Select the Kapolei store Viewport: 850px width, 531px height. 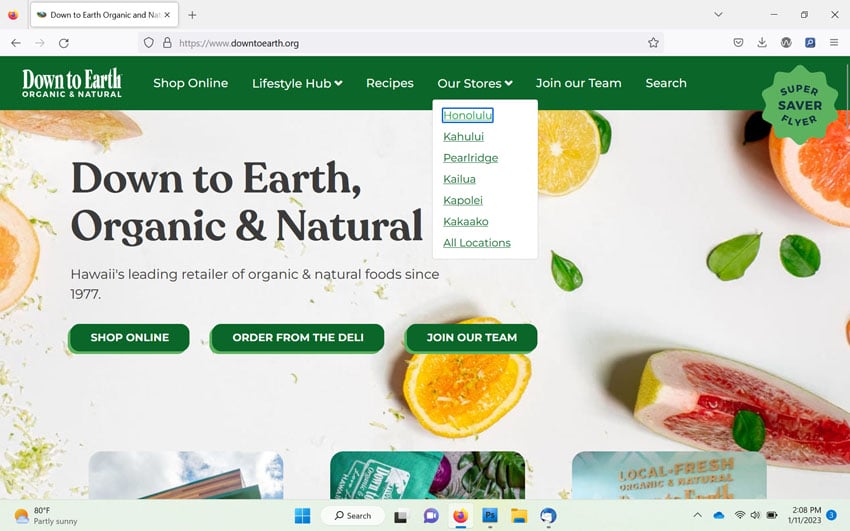[463, 200]
